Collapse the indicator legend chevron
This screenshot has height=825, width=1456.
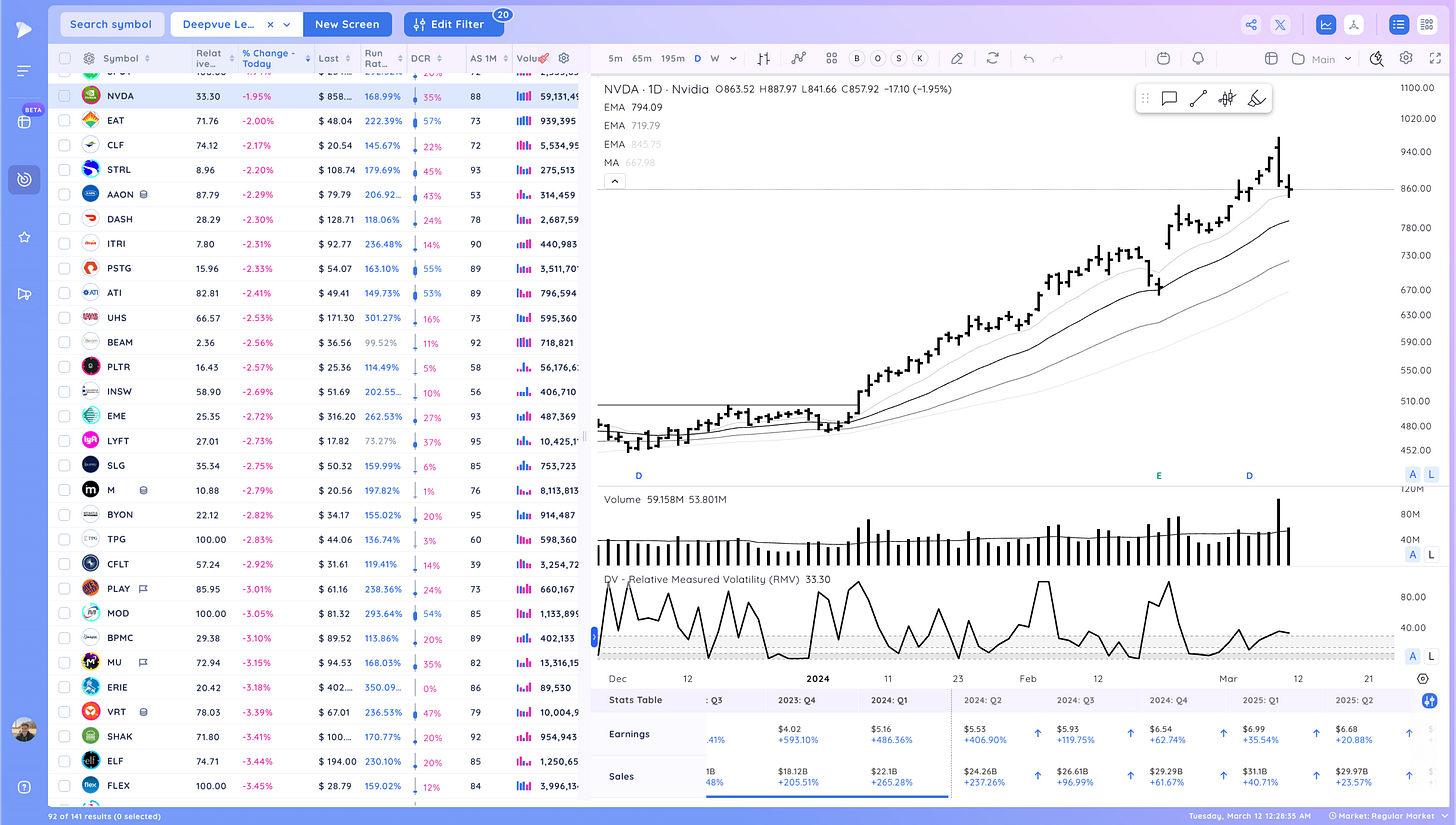pos(614,181)
